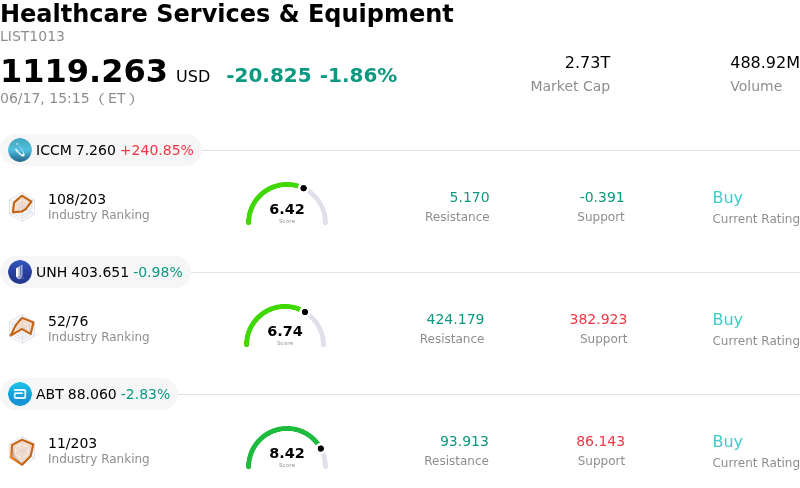Open the UNH 403.651 stock chip
Screen dimensions: 800x488
tap(95, 272)
